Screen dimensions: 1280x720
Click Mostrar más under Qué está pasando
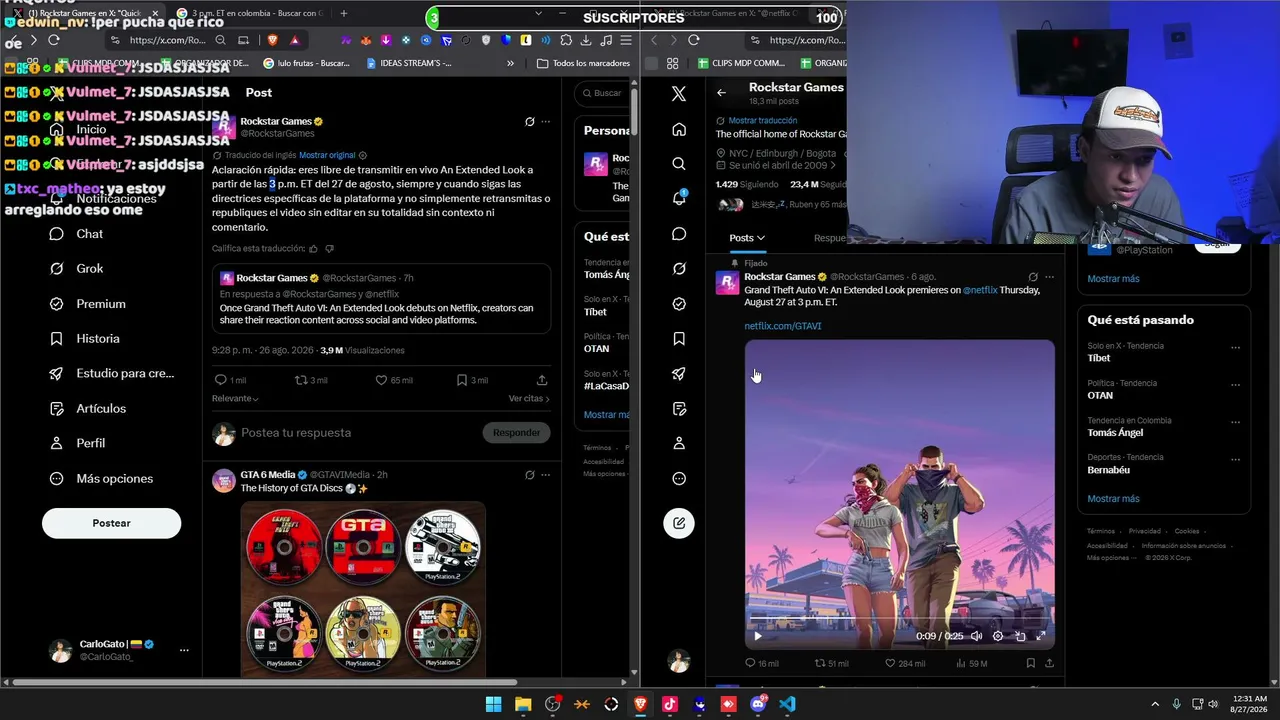click(1113, 499)
